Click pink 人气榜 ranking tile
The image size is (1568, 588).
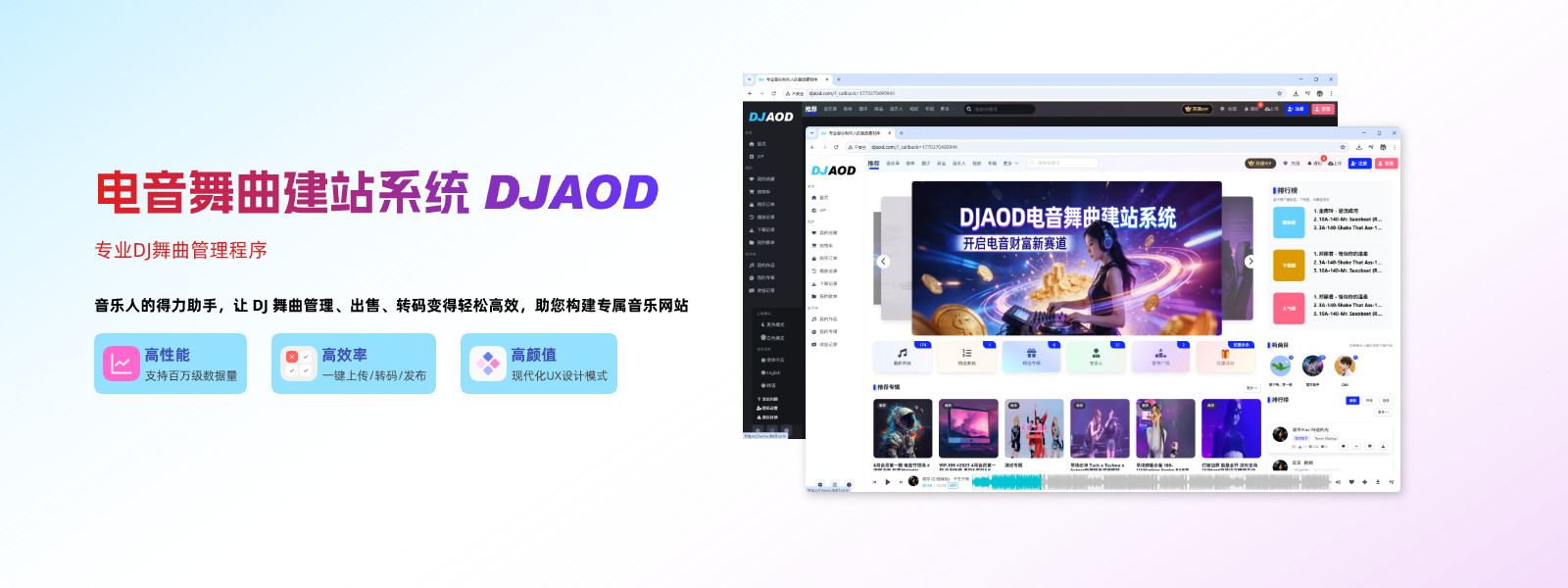[x=1289, y=309]
